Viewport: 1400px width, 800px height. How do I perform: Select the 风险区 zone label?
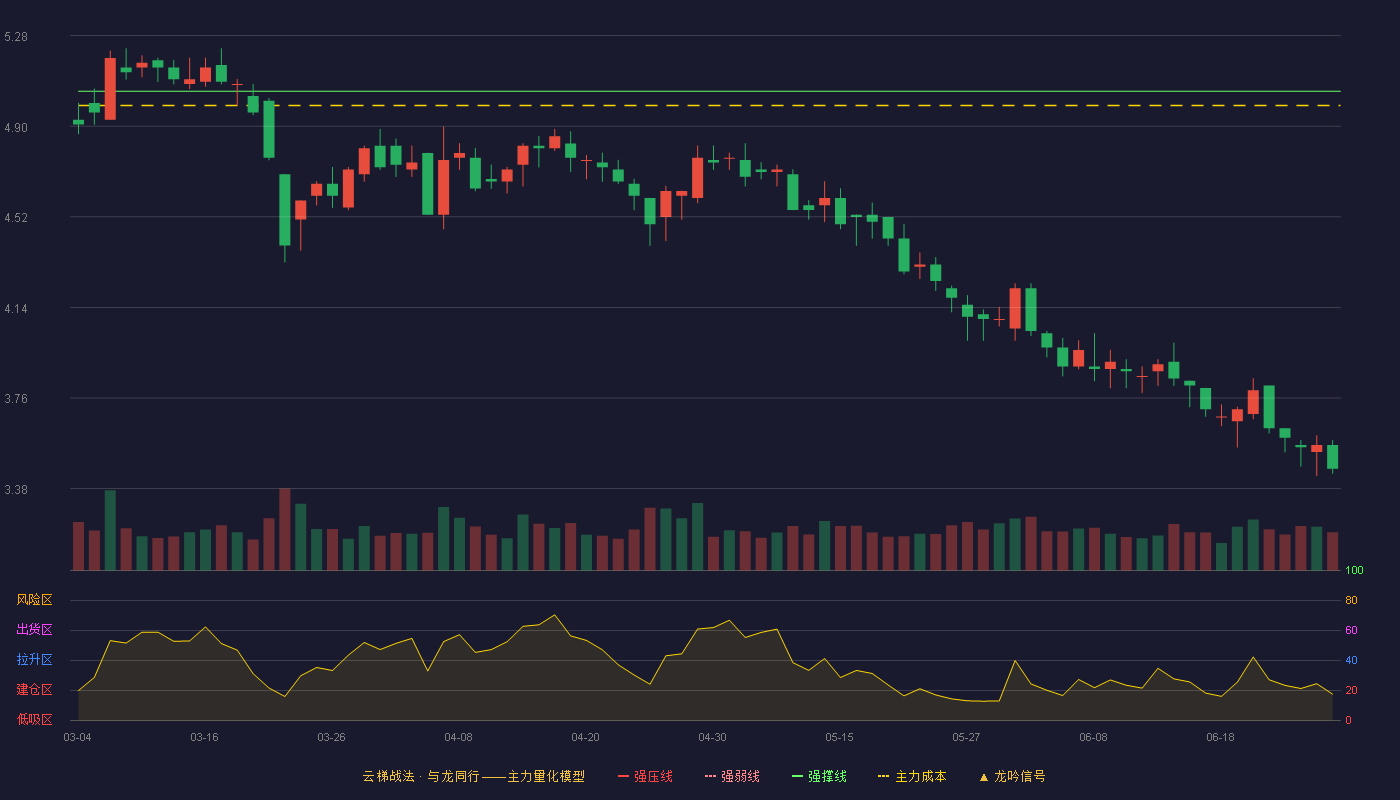tap(34, 600)
